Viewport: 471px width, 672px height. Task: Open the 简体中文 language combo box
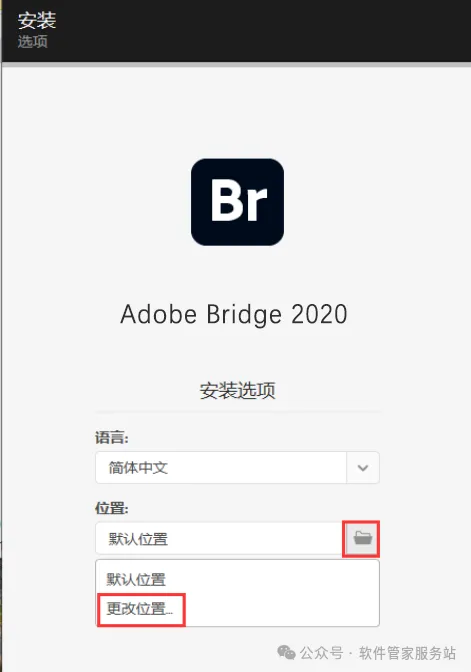pyautogui.click(x=237, y=468)
